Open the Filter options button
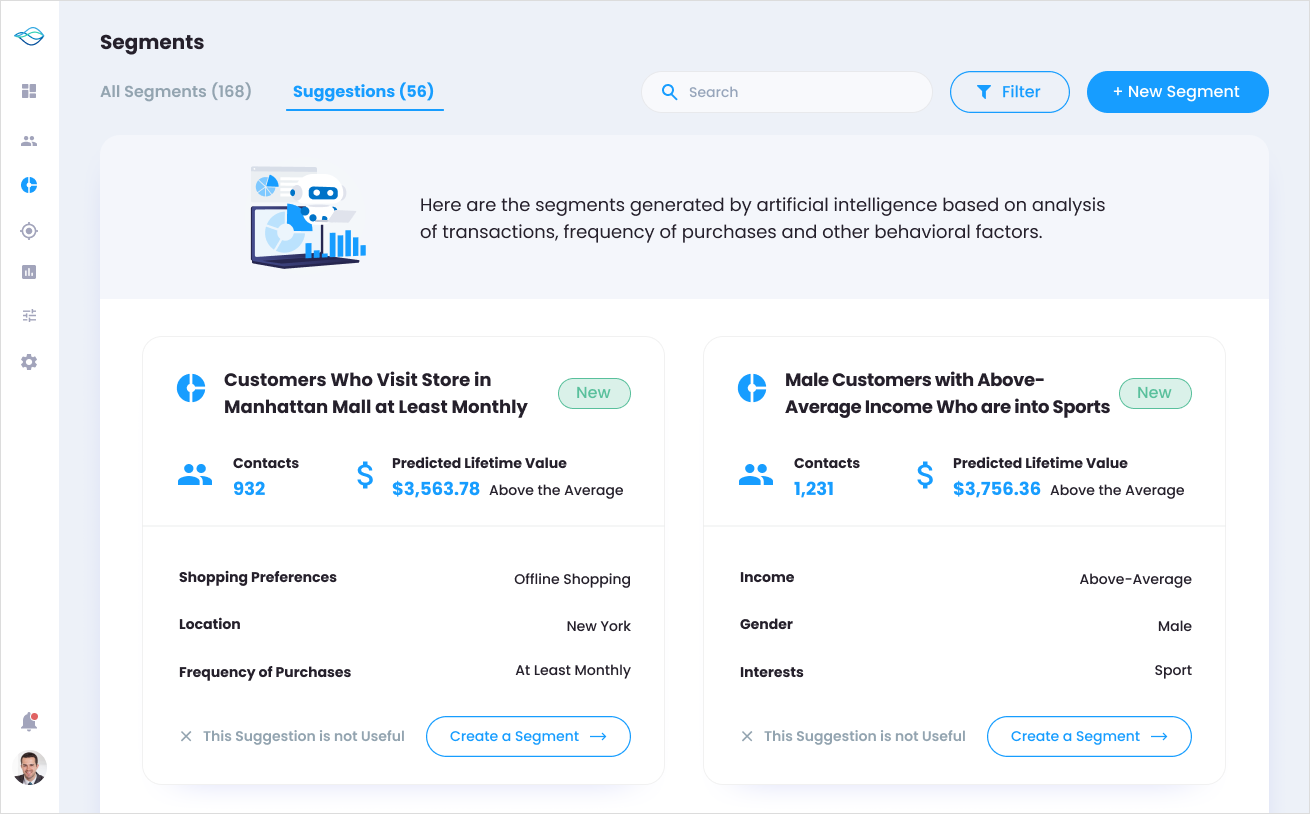1310x814 pixels. [x=1009, y=92]
